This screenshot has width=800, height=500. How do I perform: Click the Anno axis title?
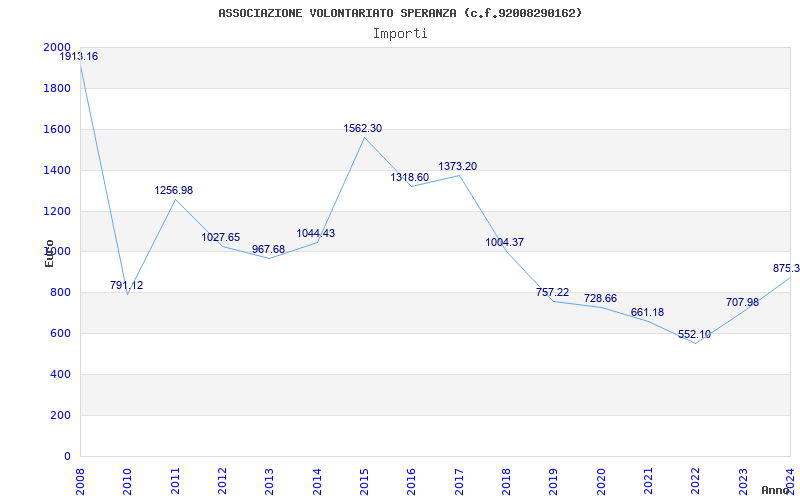(x=776, y=491)
